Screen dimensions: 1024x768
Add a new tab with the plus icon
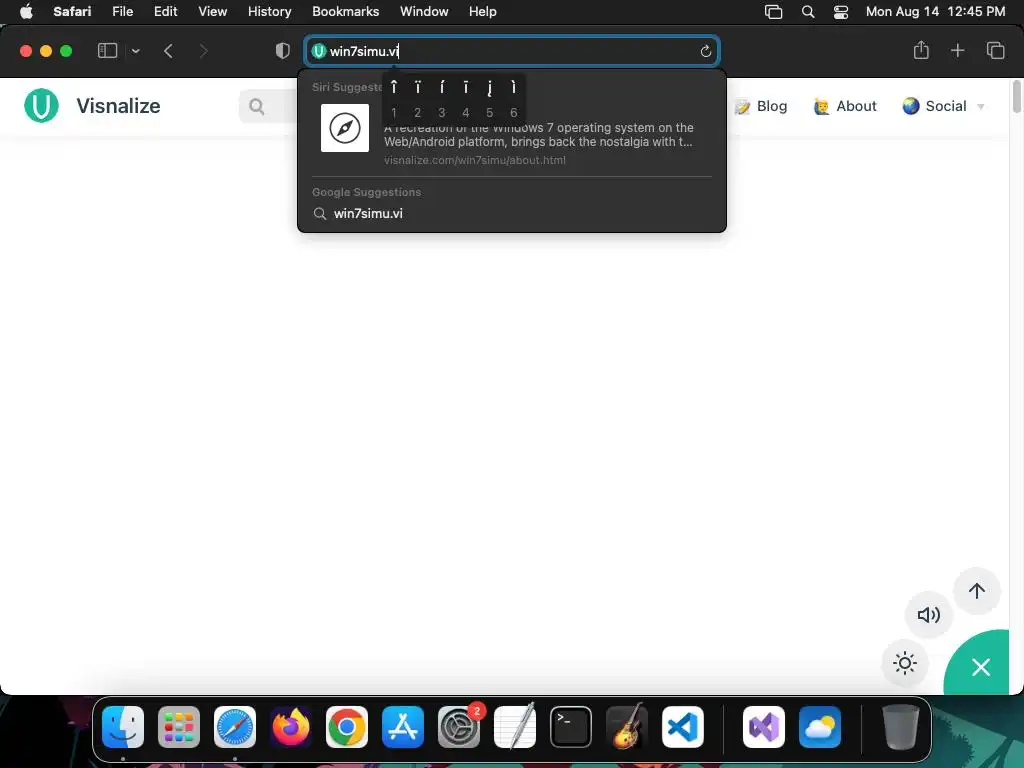pyautogui.click(x=957, y=50)
